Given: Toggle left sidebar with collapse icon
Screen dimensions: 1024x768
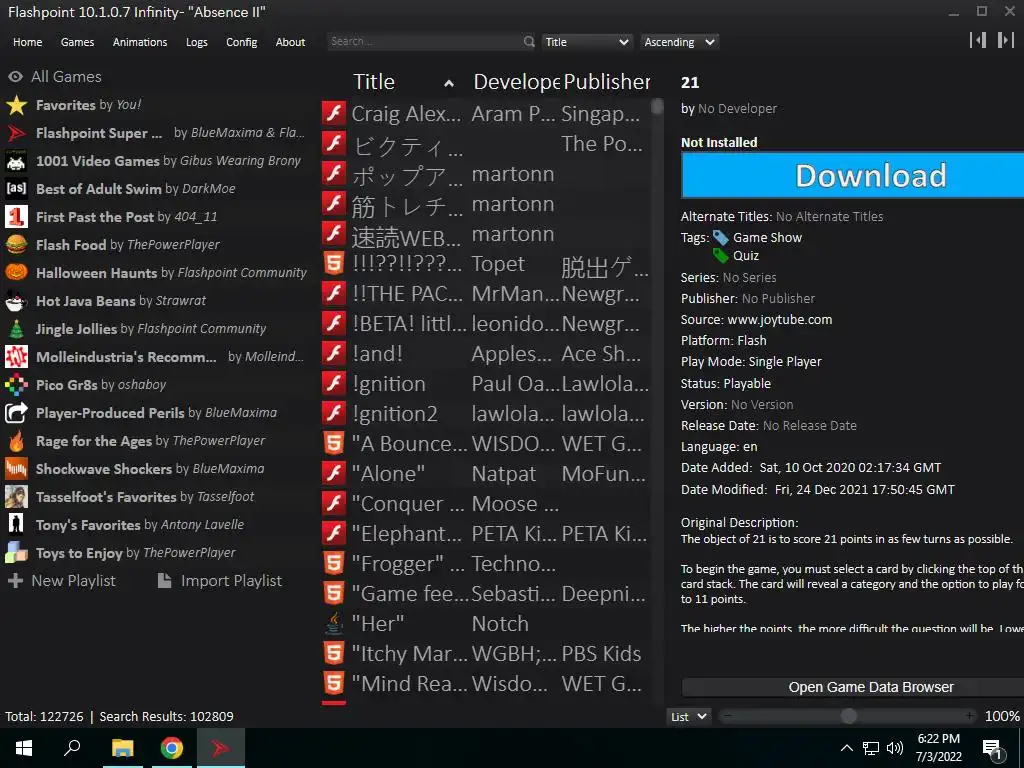Looking at the screenshot, I should pyautogui.click(x=978, y=40).
